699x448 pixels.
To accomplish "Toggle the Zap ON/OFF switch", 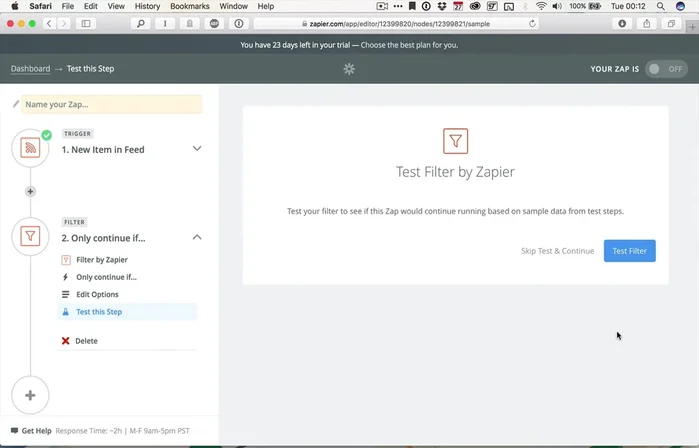I will [x=665, y=69].
